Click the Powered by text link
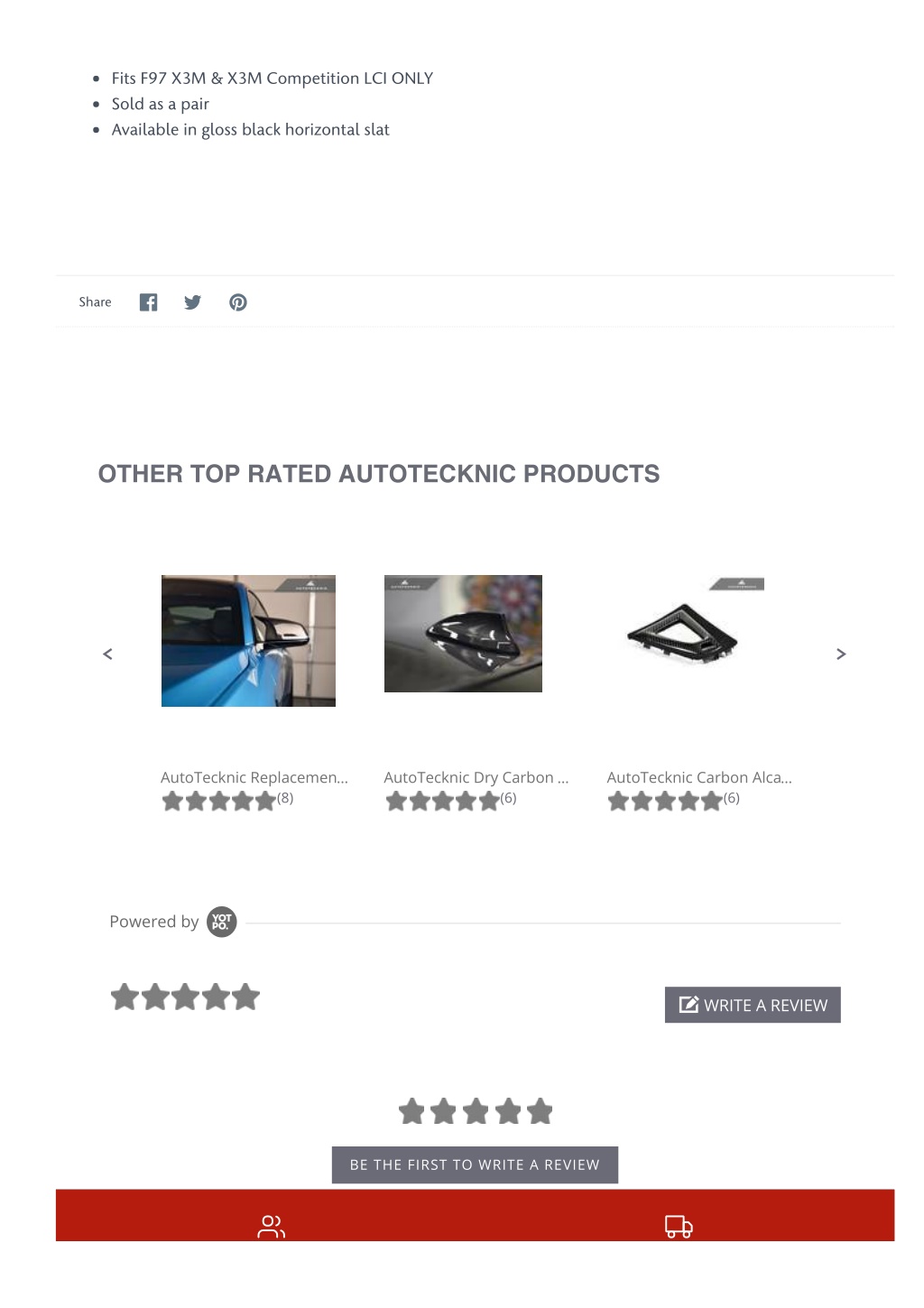The width and height of the screenshot is (924, 1308). tap(154, 922)
